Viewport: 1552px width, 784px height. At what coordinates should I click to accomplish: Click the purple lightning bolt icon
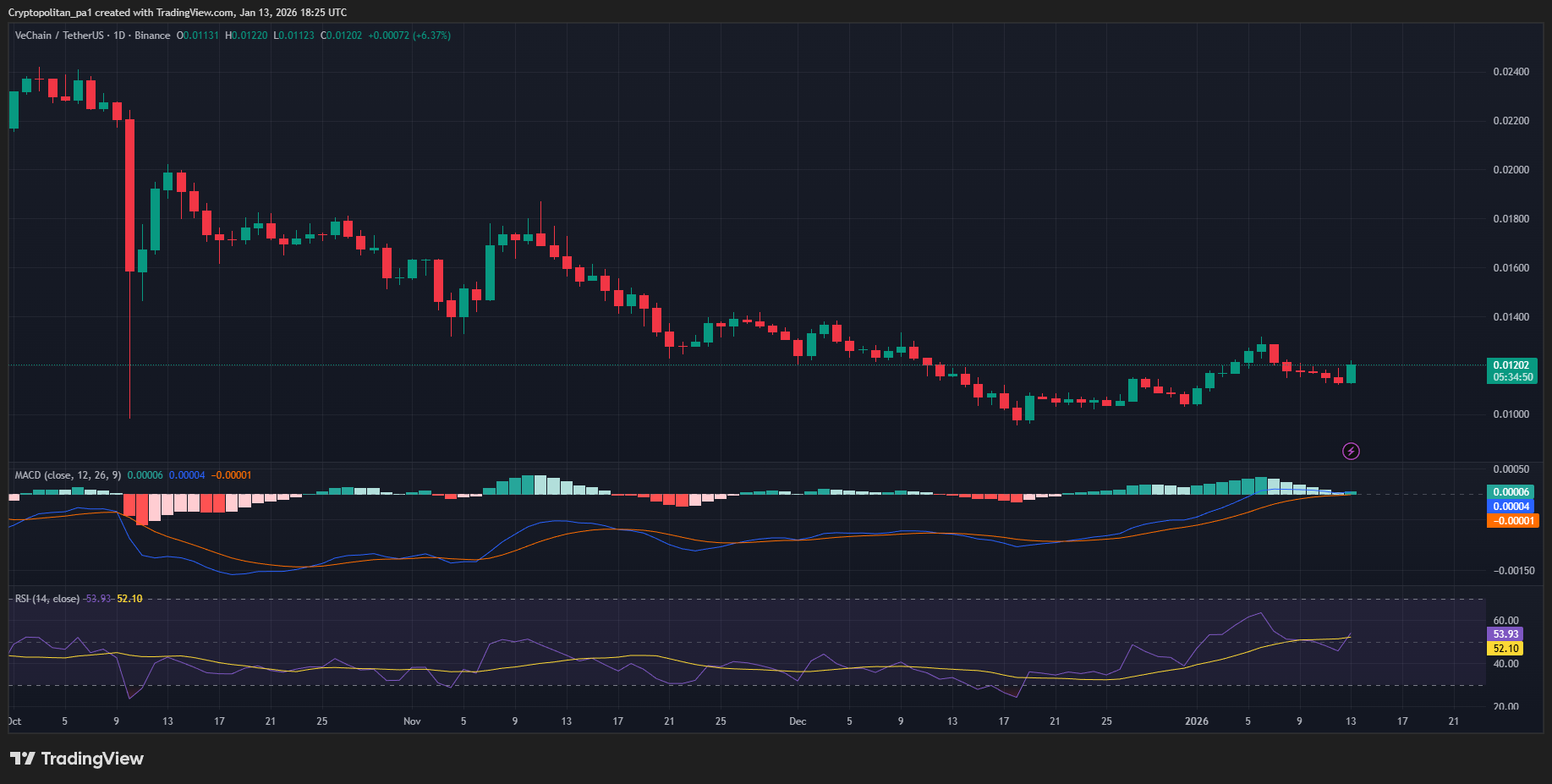pyautogui.click(x=1352, y=451)
